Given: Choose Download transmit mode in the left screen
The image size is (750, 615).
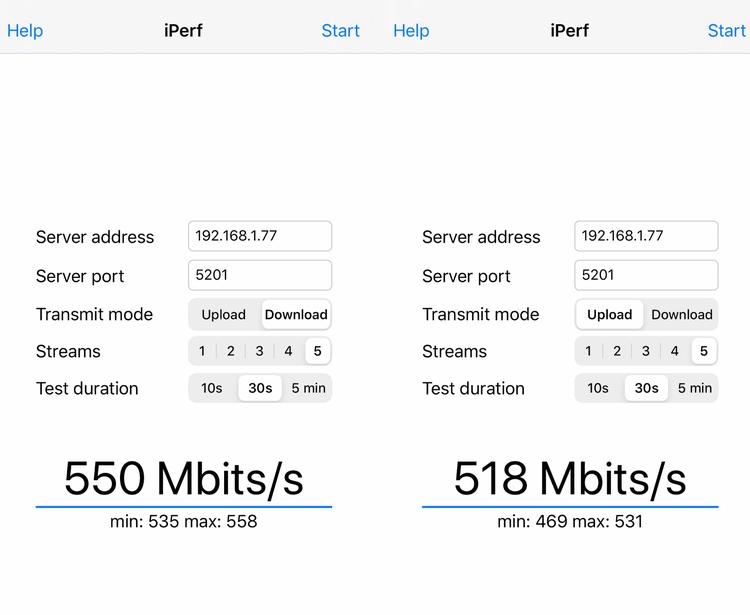Looking at the screenshot, I should point(296,314).
